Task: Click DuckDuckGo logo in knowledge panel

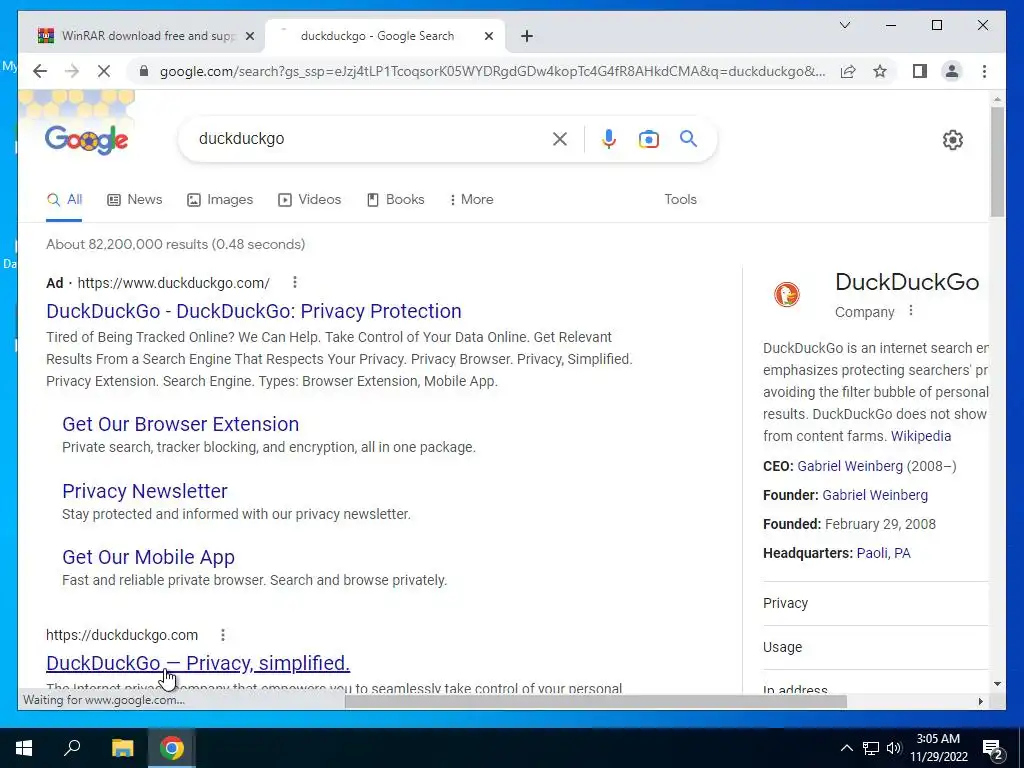Action: click(x=787, y=295)
